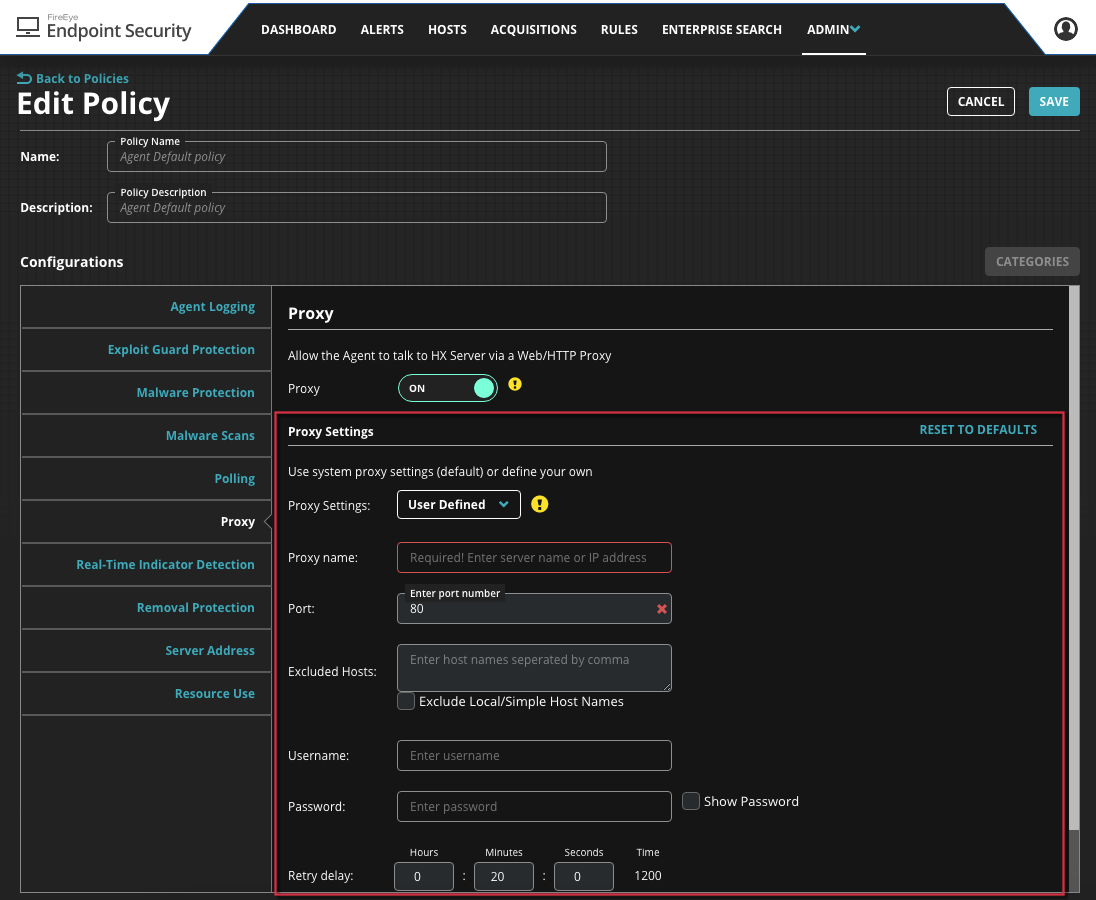This screenshot has height=900, width=1096.
Task: Check Exclude Local/Simple Host Names
Action: point(406,701)
